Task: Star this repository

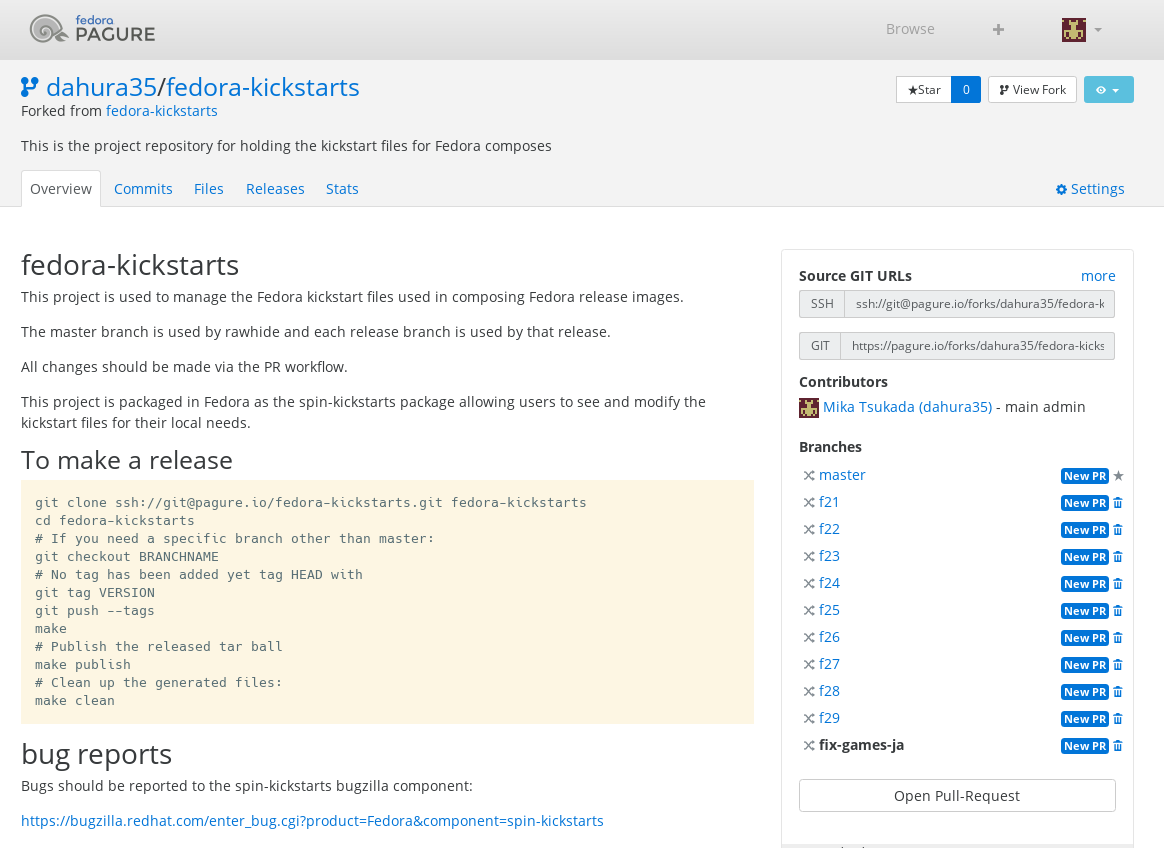Action: pos(923,90)
